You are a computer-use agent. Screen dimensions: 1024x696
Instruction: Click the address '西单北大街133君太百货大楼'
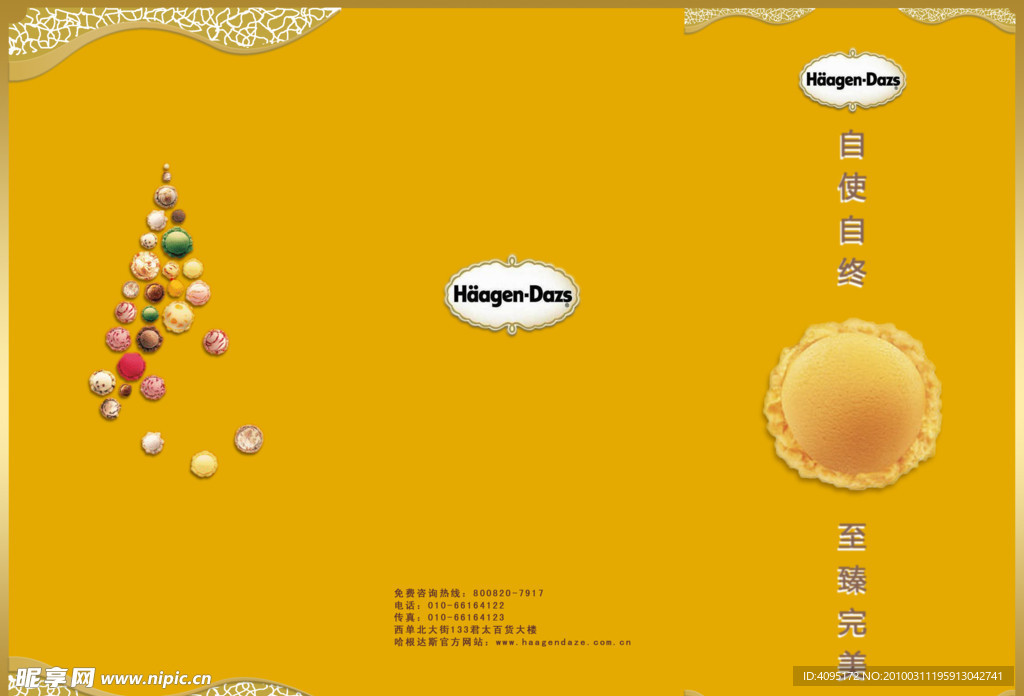pos(465,629)
